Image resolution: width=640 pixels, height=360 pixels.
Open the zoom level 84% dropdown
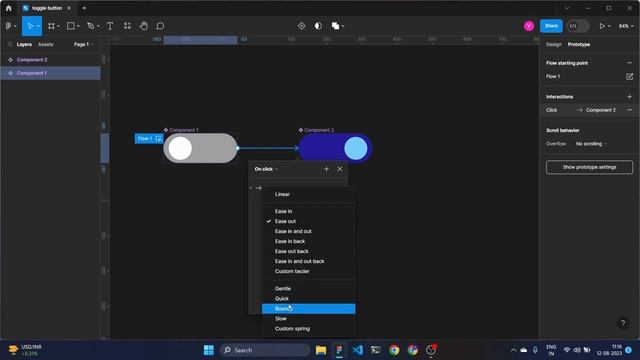(x=626, y=26)
